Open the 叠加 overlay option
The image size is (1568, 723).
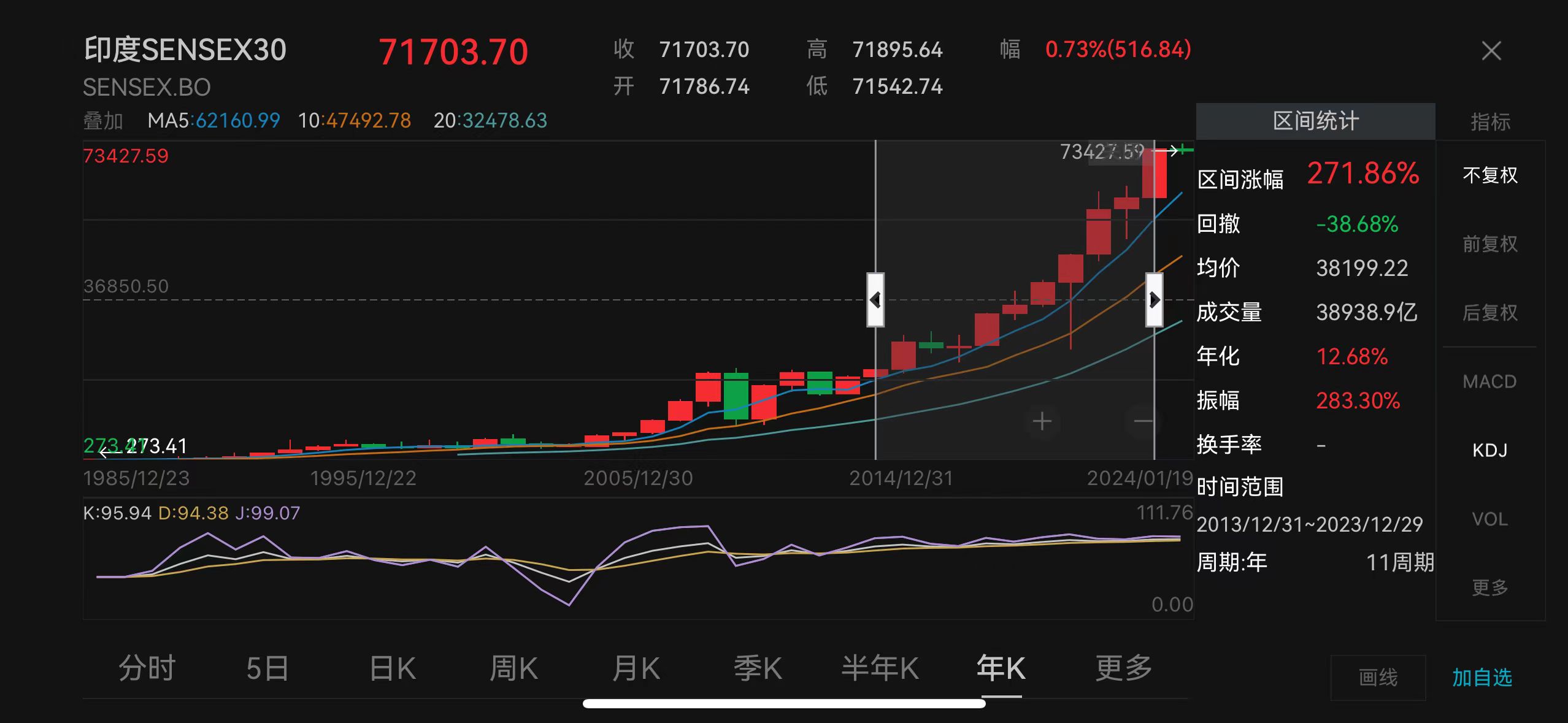coord(103,121)
